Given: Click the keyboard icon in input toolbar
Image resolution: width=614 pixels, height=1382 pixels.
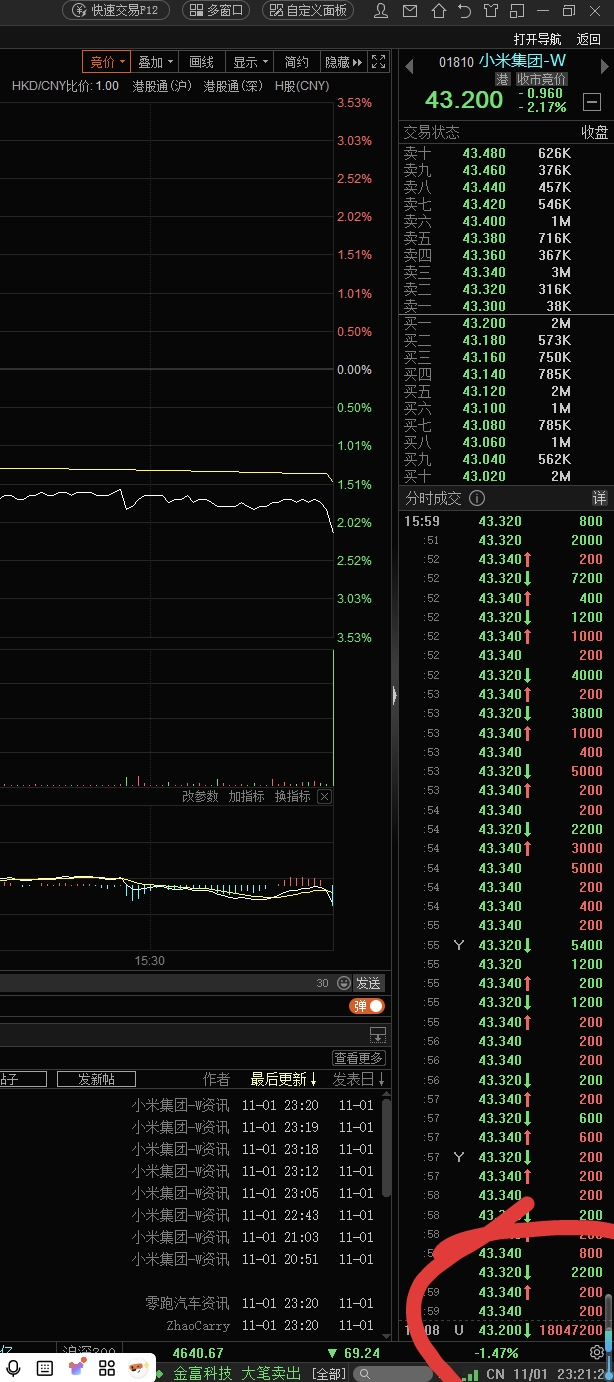Looking at the screenshot, I should (x=45, y=1368).
